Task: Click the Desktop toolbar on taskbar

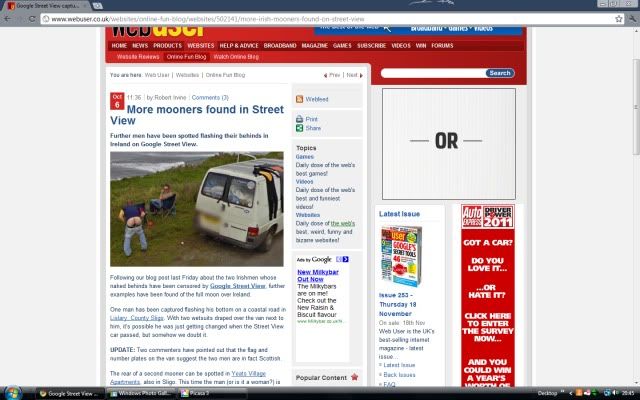Action: pyautogui.click(x=547, y=393)
